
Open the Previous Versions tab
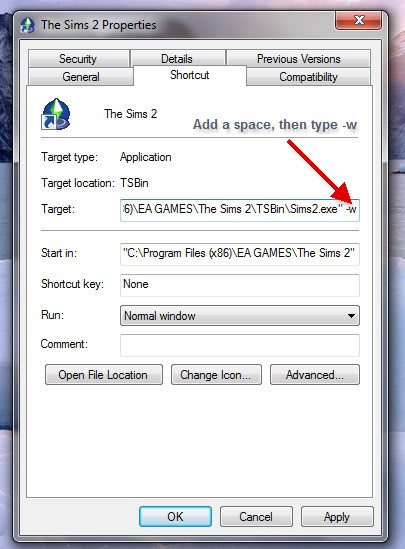299,58
